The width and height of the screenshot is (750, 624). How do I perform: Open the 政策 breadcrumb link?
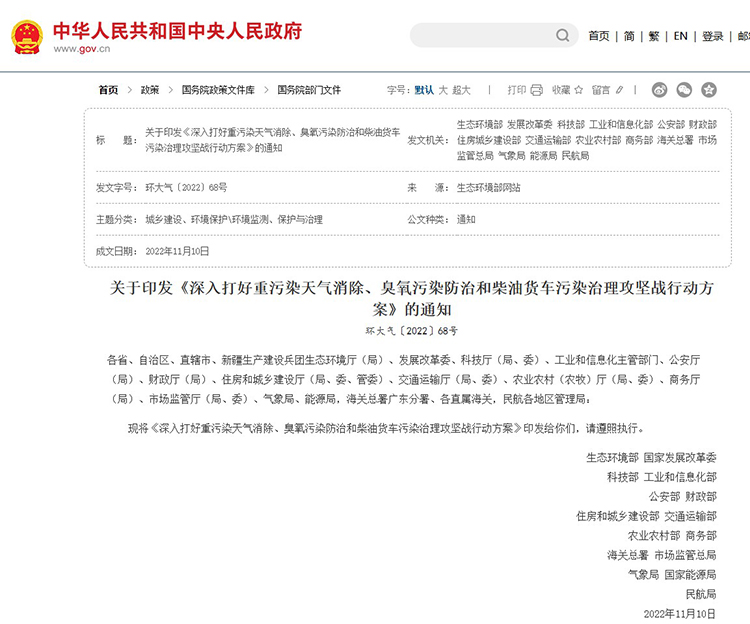click(150, 90)
